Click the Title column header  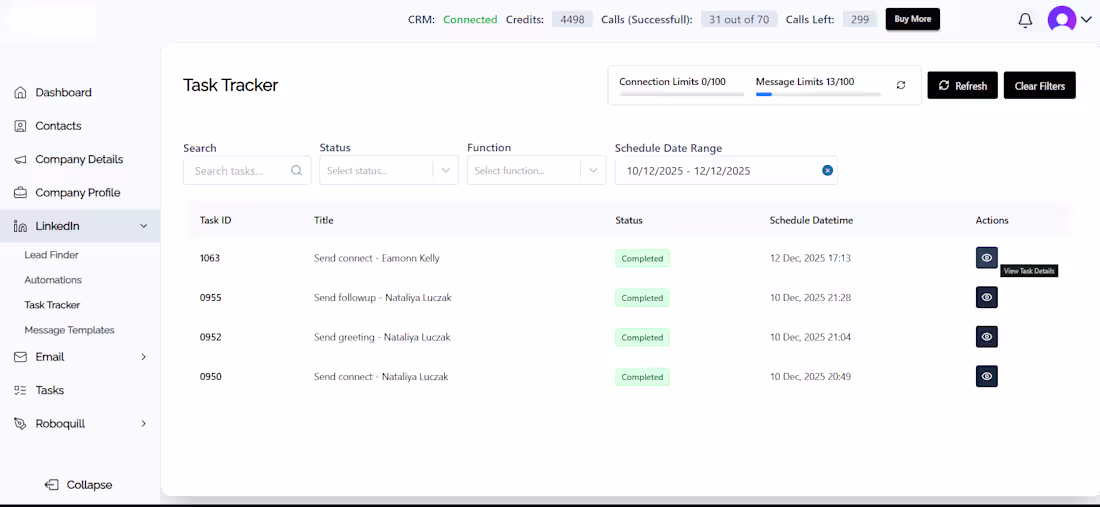coord(323,220)
